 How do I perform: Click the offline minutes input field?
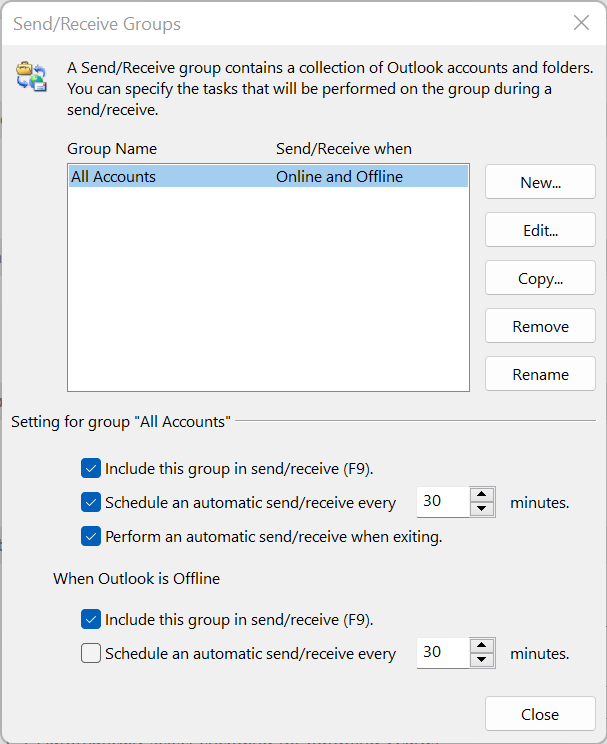(x=441, y=653)
